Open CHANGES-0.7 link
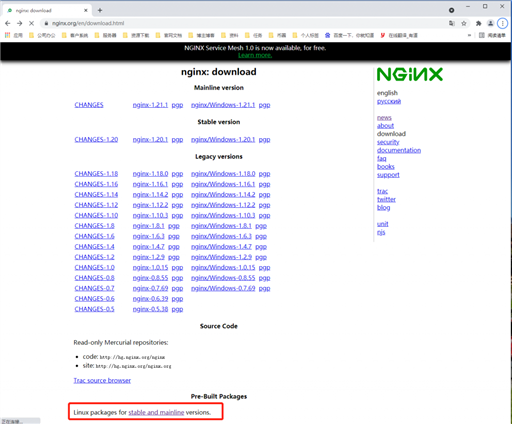 (94, 288)
